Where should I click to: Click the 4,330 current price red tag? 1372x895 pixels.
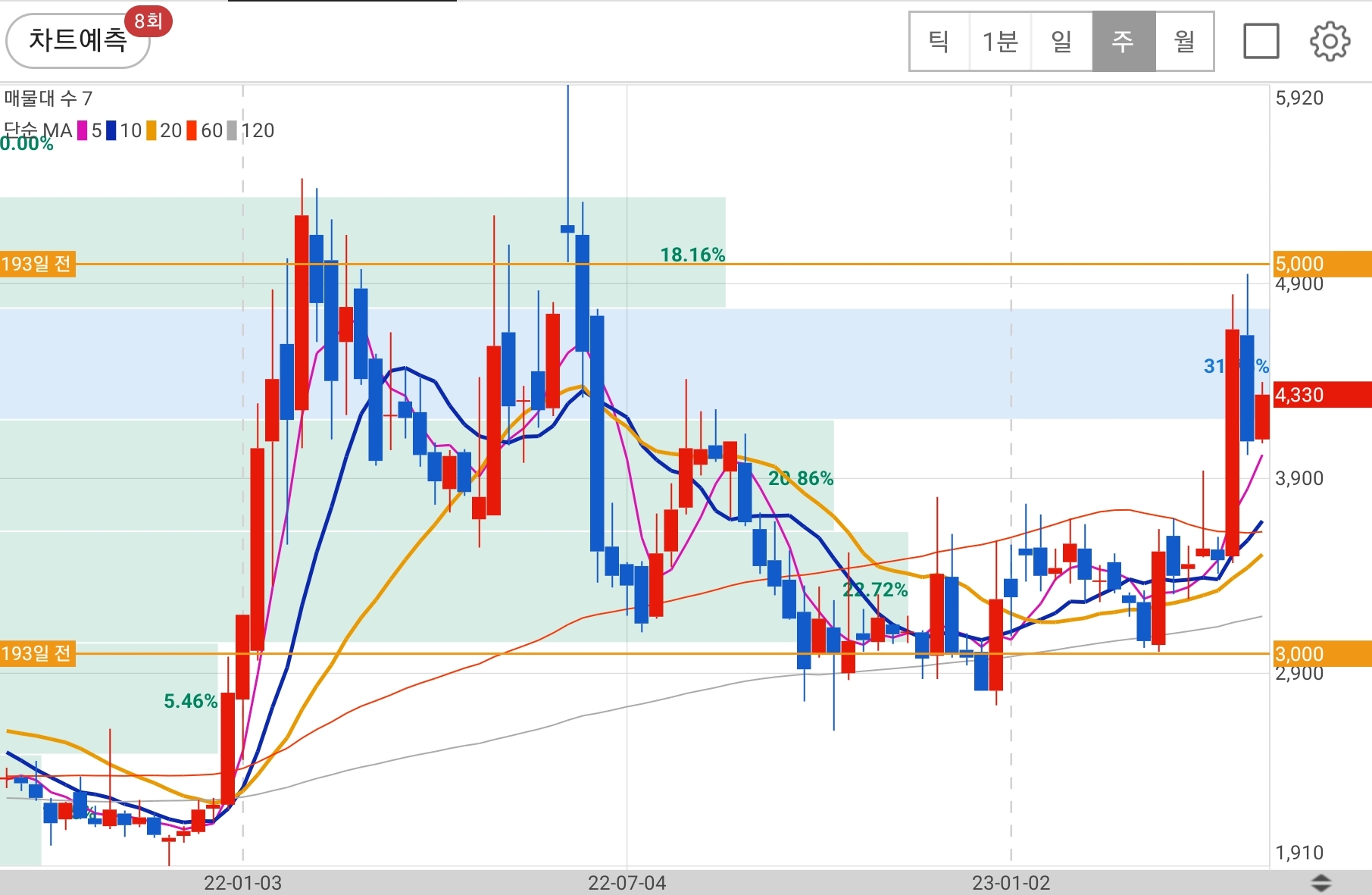pyautogui.click(x=1322, y=395)
